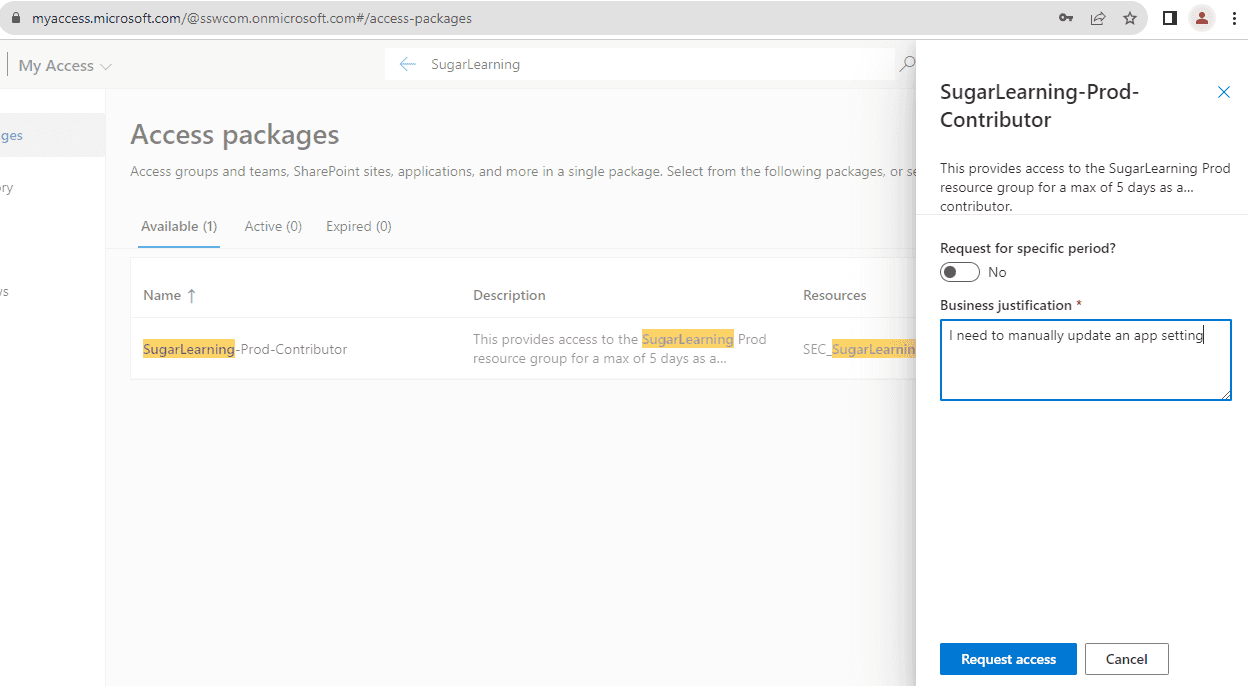Click the back arrow in search box
Viewport: 1248px width, 686px height.
tap(407, 65)
